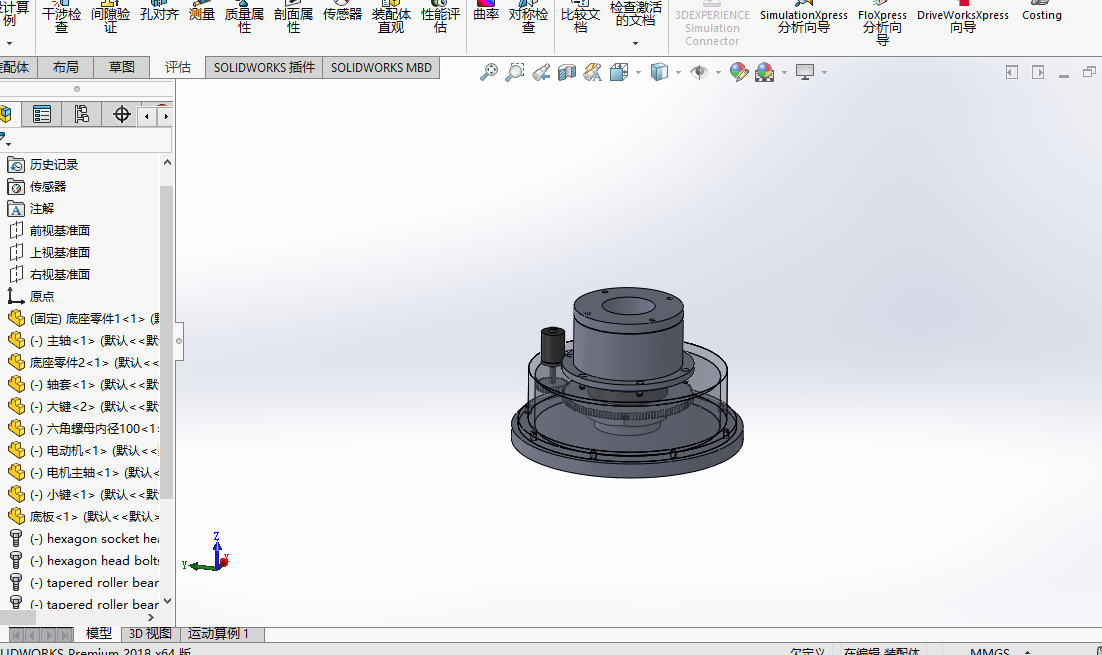Open the Display Style dropdown arrow
This screenshot has width=1102, height=655.
[x=678, y=72]
